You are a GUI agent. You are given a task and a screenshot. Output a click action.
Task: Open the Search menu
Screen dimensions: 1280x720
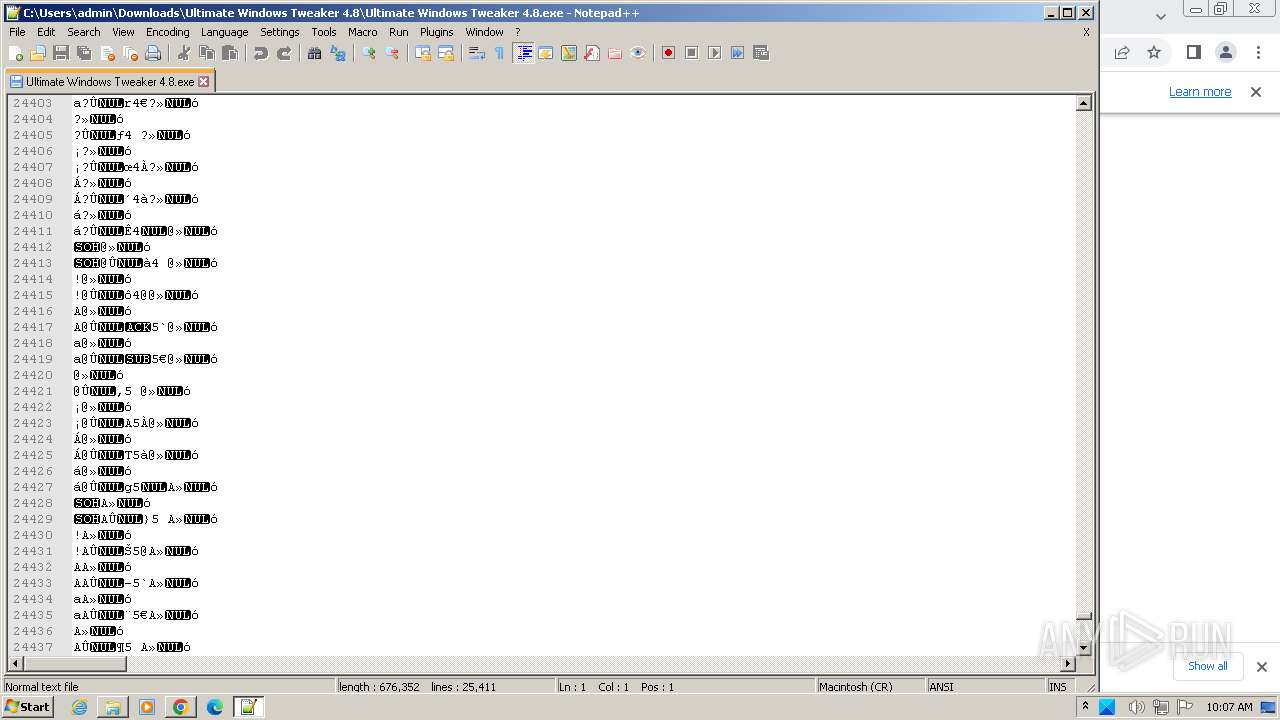click(84, 32)
